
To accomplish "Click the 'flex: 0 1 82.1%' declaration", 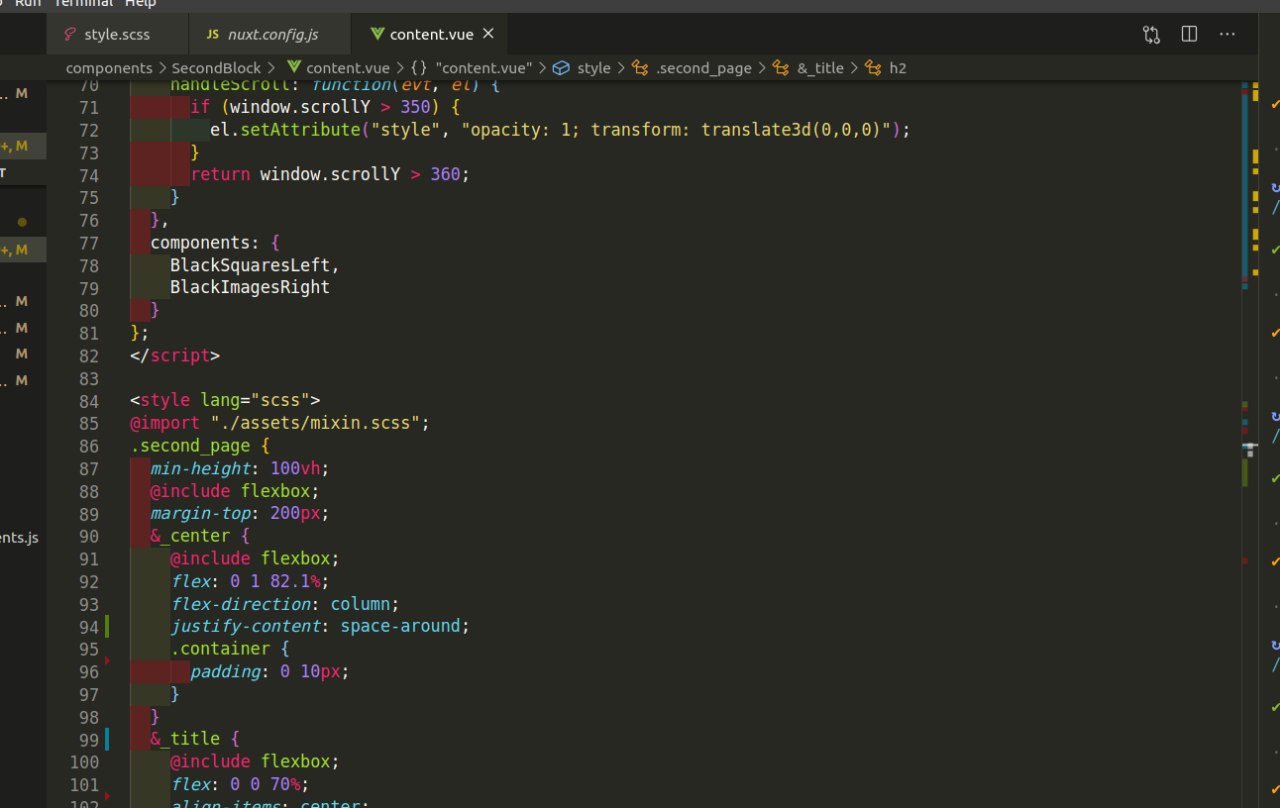I will [250, 581].
